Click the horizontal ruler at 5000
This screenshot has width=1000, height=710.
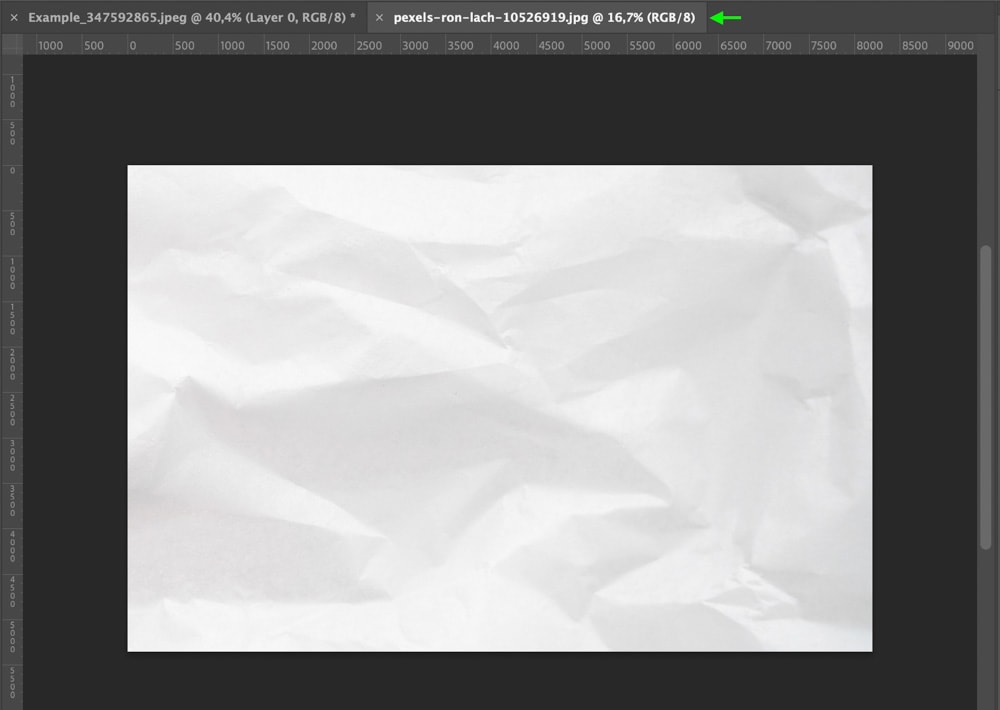(596, 45)
